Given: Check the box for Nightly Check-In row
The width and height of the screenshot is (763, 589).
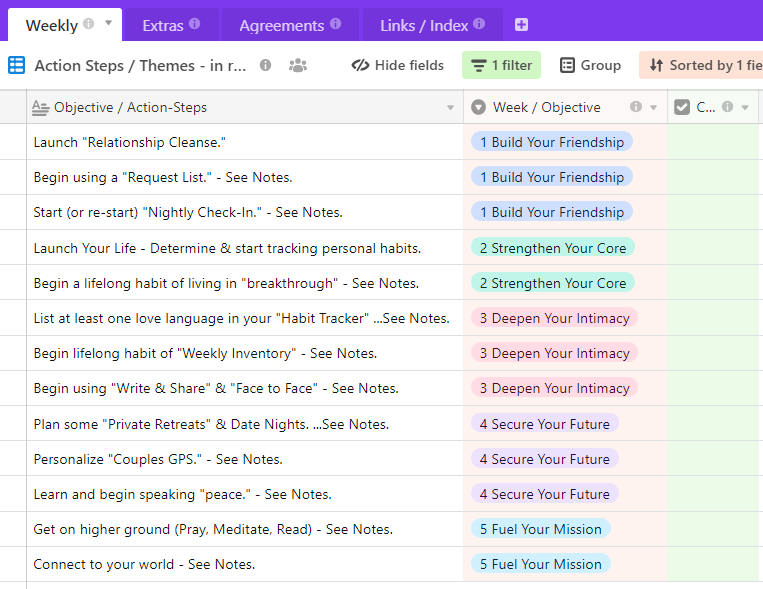Looking at the screenshot, I should (x=713, y=212).
